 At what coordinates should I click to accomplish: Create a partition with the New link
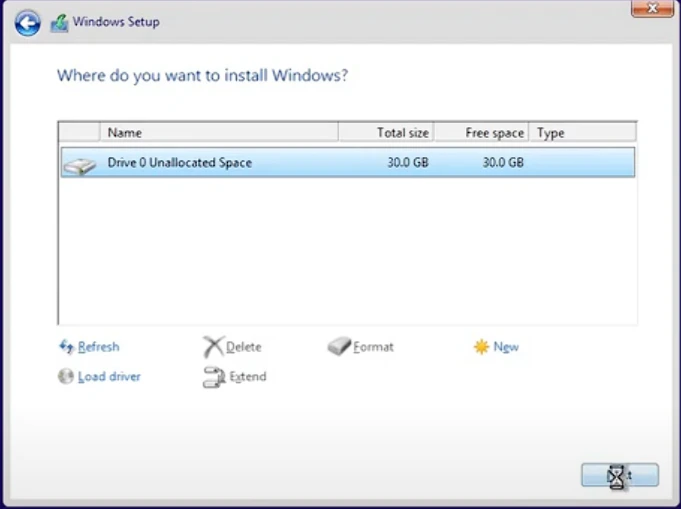pyautogui.click(x=506, y=347)
